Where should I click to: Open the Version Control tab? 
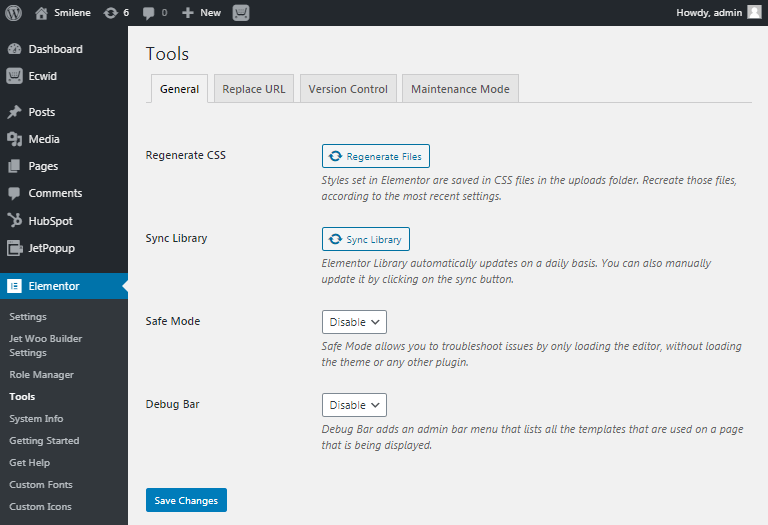[x=348, y=89]
